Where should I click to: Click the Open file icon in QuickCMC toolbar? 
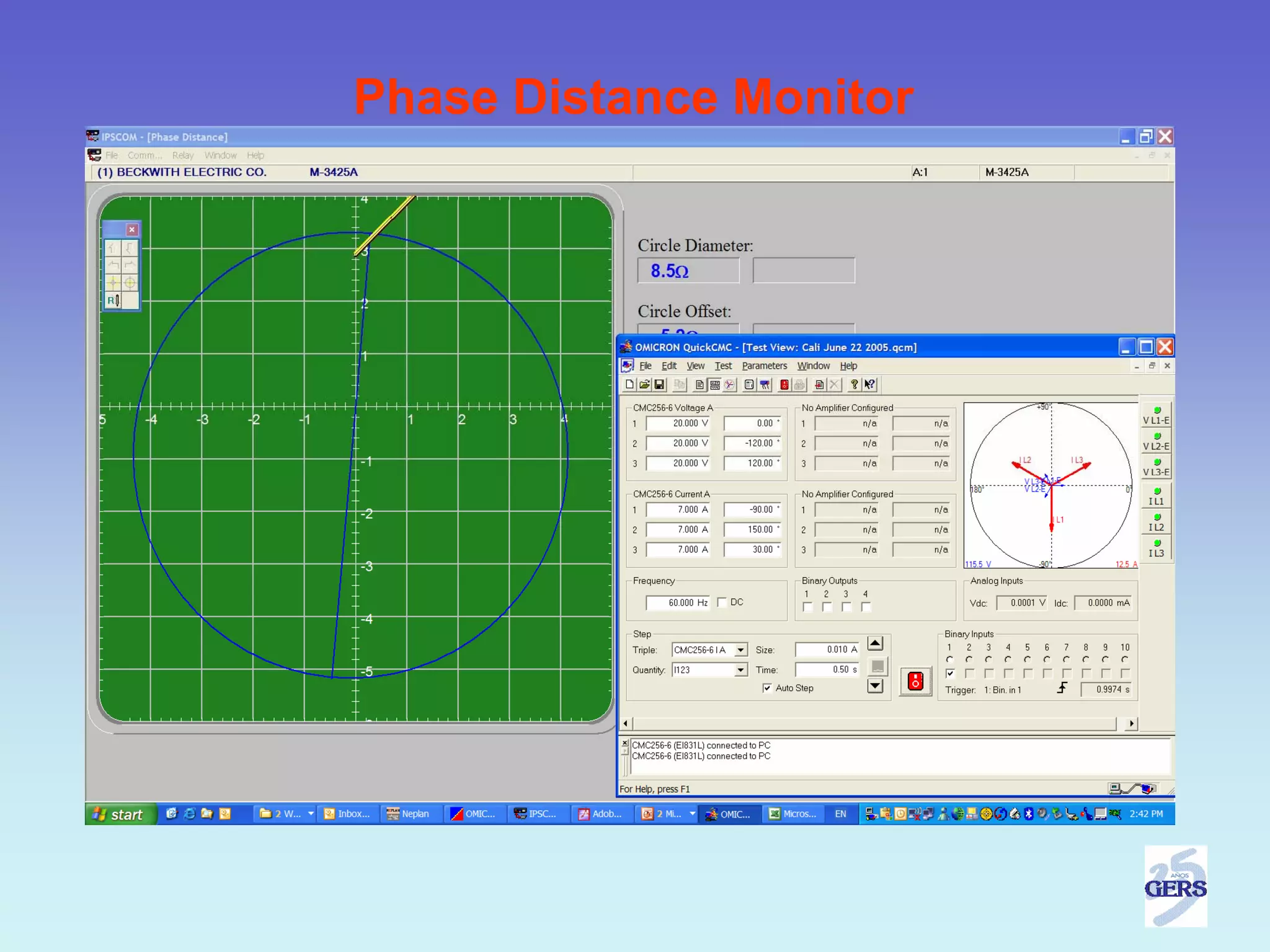click(x=645, y=384)
